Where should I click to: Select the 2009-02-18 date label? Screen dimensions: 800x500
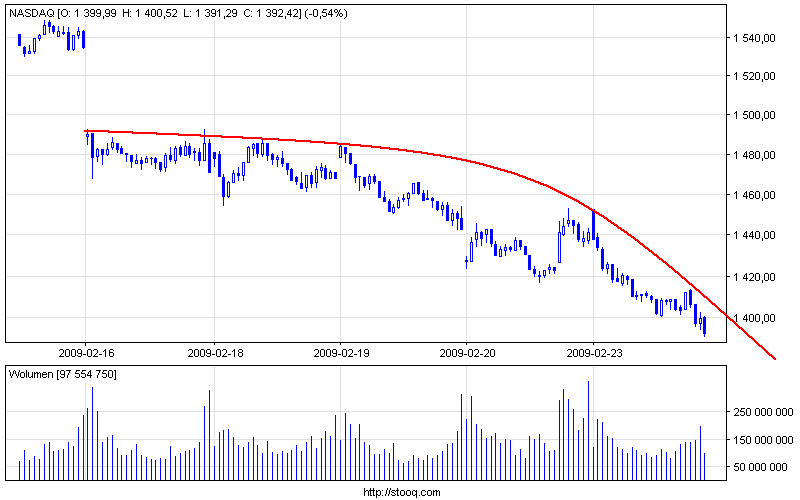212,352
